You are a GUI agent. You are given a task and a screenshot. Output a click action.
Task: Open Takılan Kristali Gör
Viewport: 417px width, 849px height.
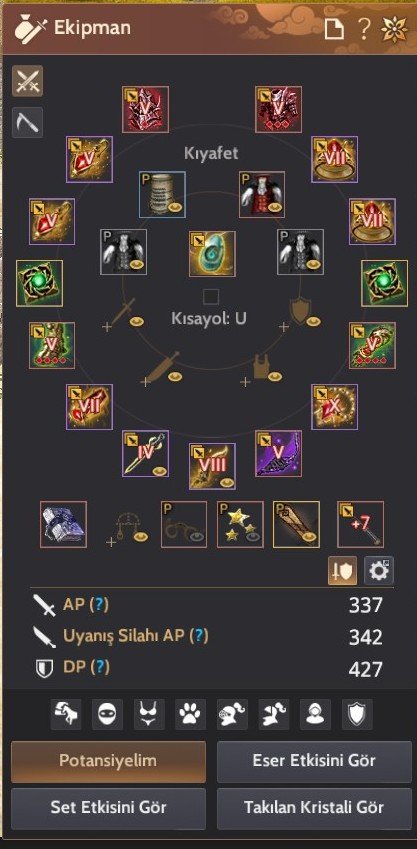click(x=314, y=808)
